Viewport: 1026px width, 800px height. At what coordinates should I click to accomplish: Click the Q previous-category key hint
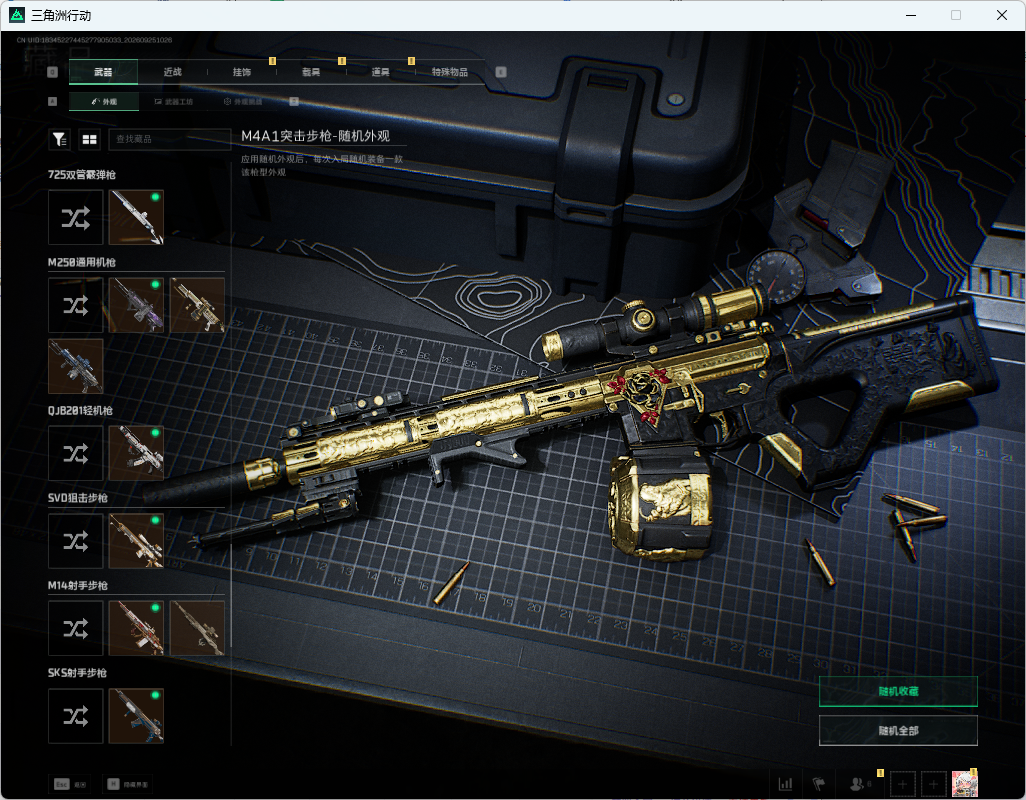click(x=53, y=72)
